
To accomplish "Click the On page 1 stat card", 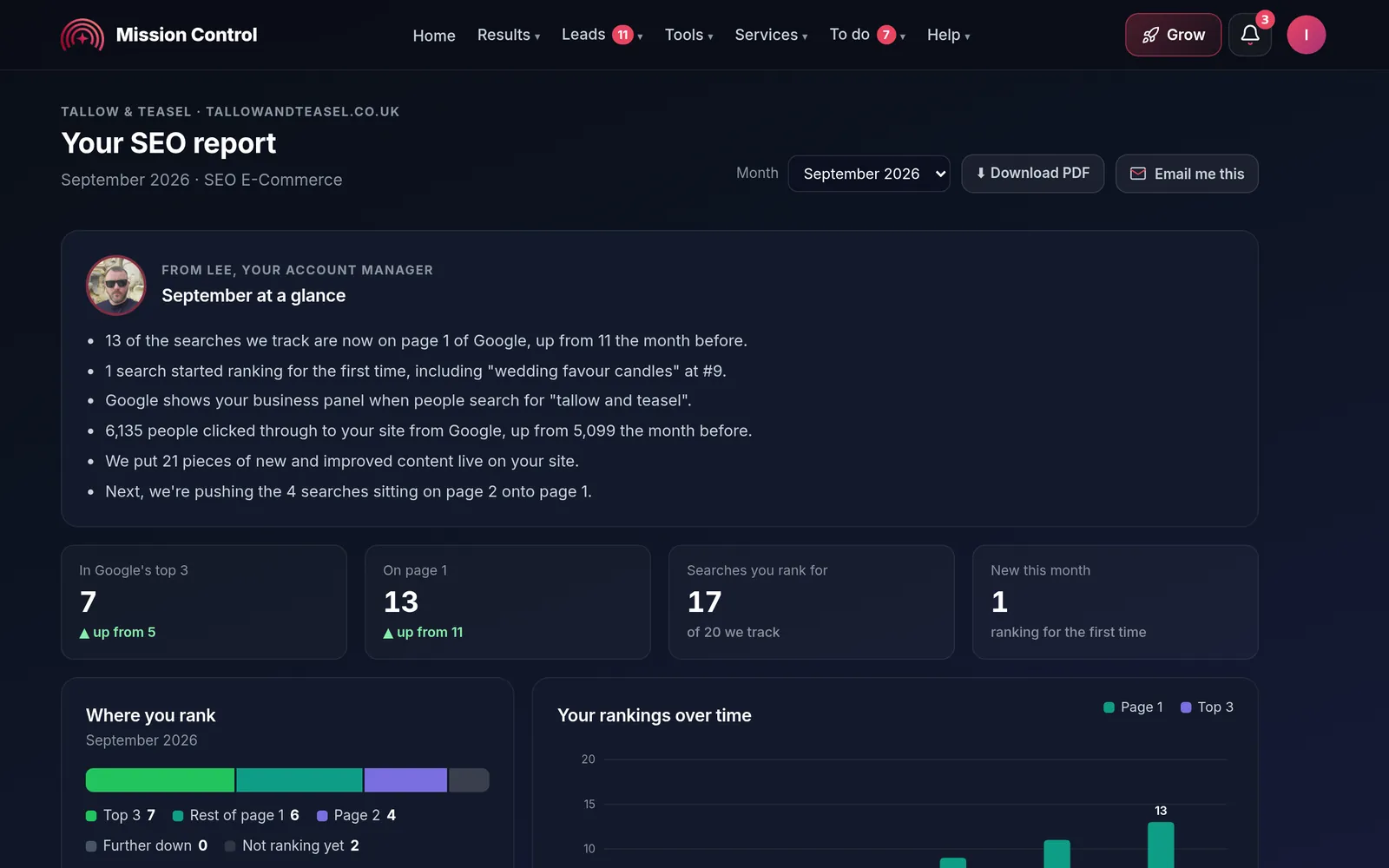I will point(508,602).
